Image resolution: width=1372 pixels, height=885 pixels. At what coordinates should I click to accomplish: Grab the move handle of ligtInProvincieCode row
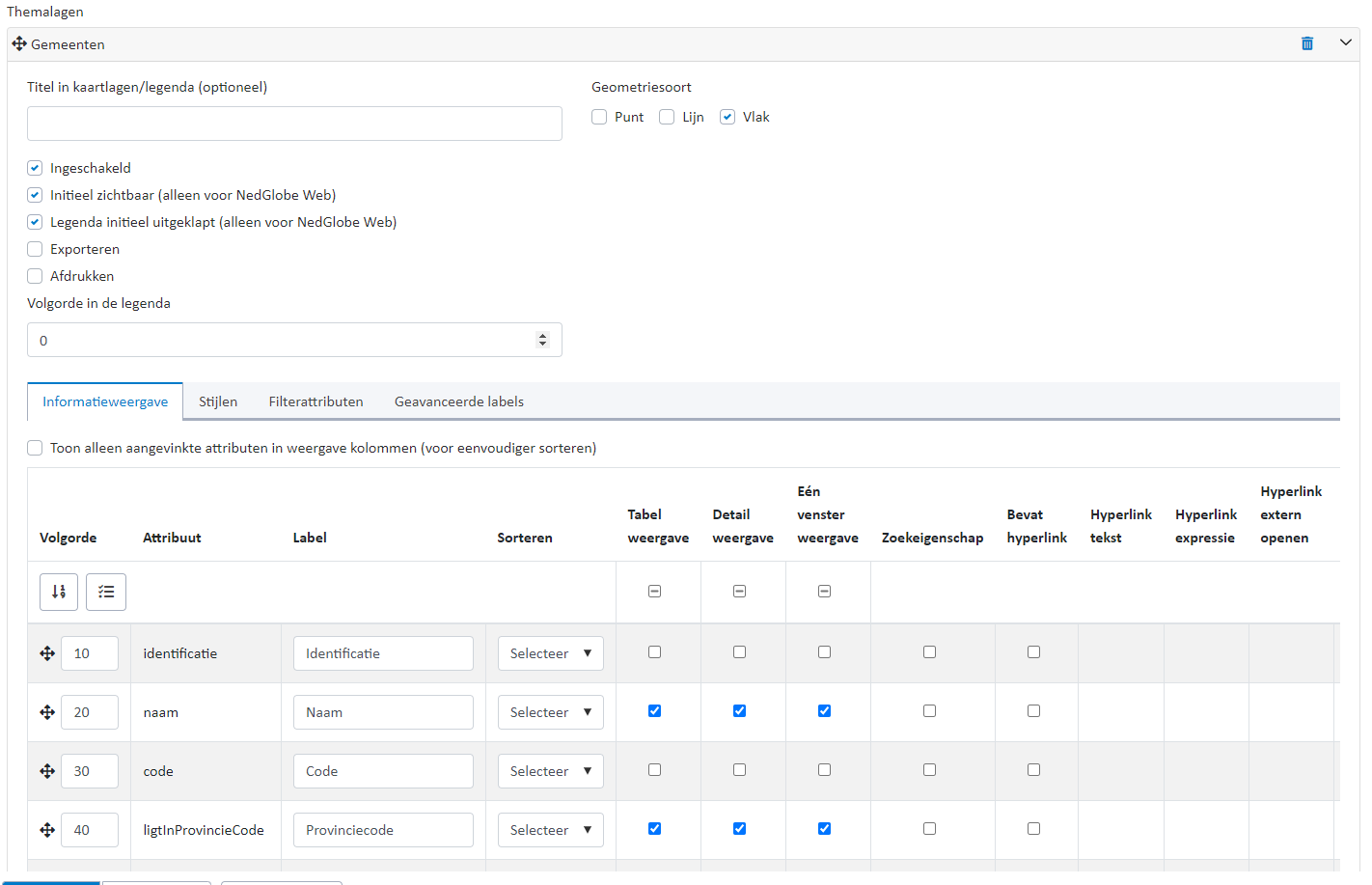47,830
